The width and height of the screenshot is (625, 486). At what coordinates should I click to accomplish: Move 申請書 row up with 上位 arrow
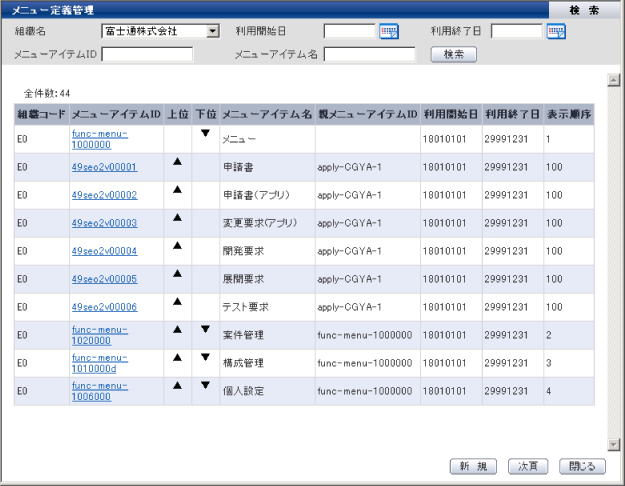(x=177, y=161)
